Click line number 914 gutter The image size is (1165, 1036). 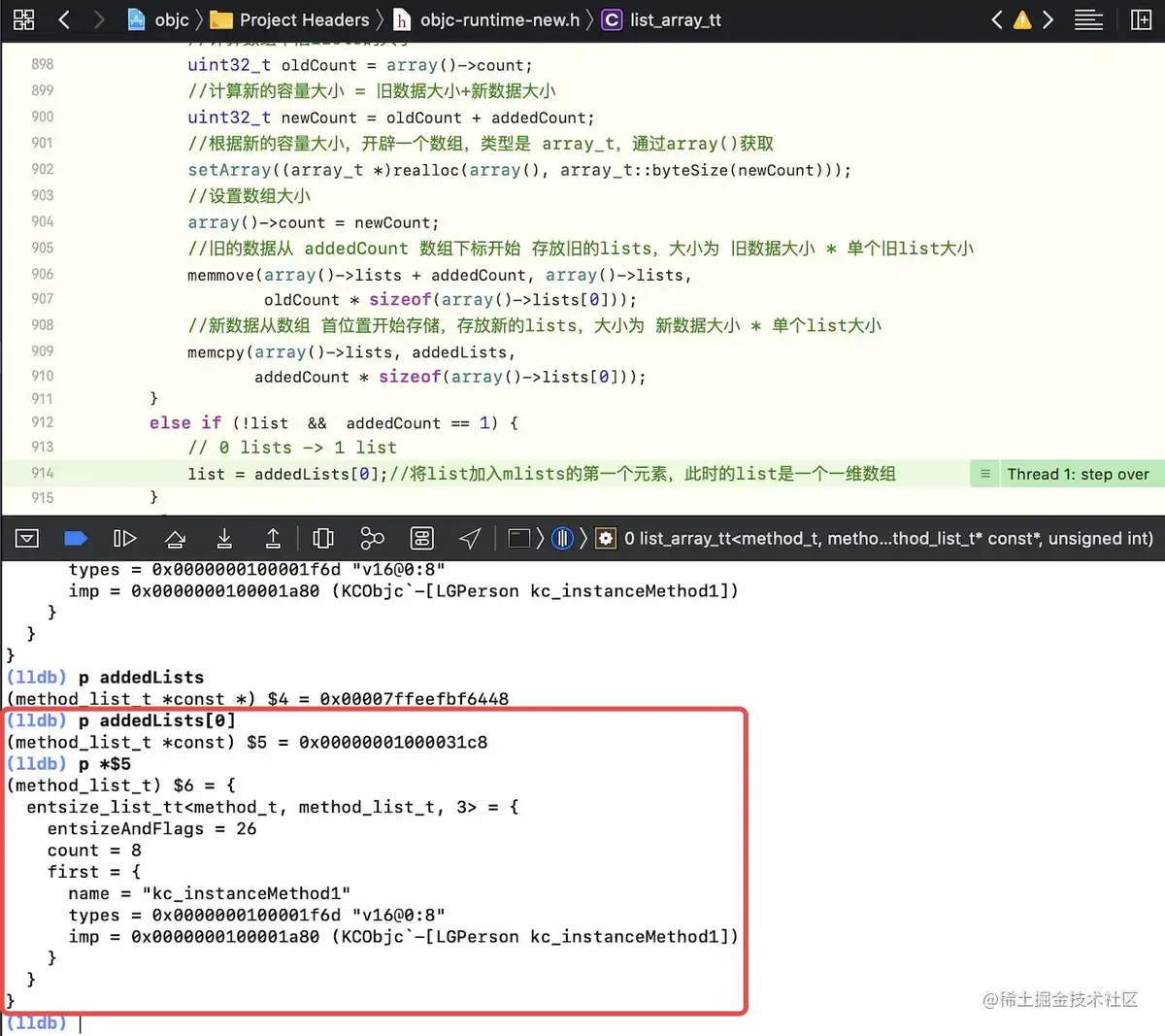(43, 473)
